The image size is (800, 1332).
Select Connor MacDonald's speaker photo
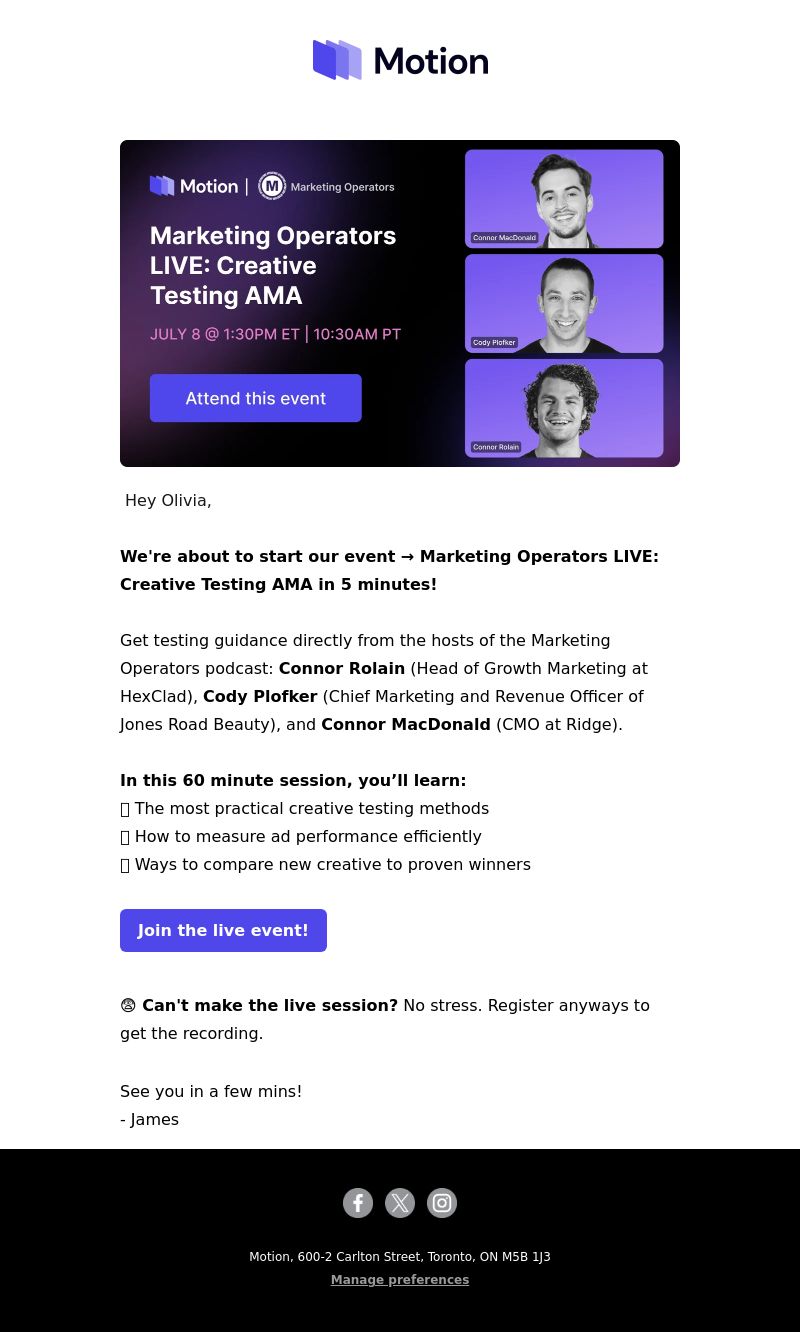(x=564, y=199)
